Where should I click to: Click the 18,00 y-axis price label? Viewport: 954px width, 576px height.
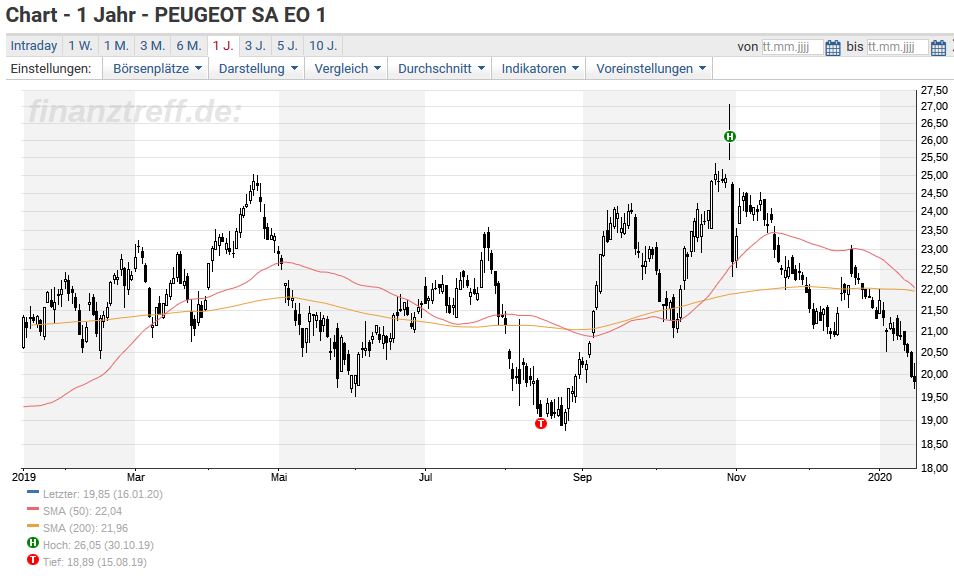[x=934, y=468]
